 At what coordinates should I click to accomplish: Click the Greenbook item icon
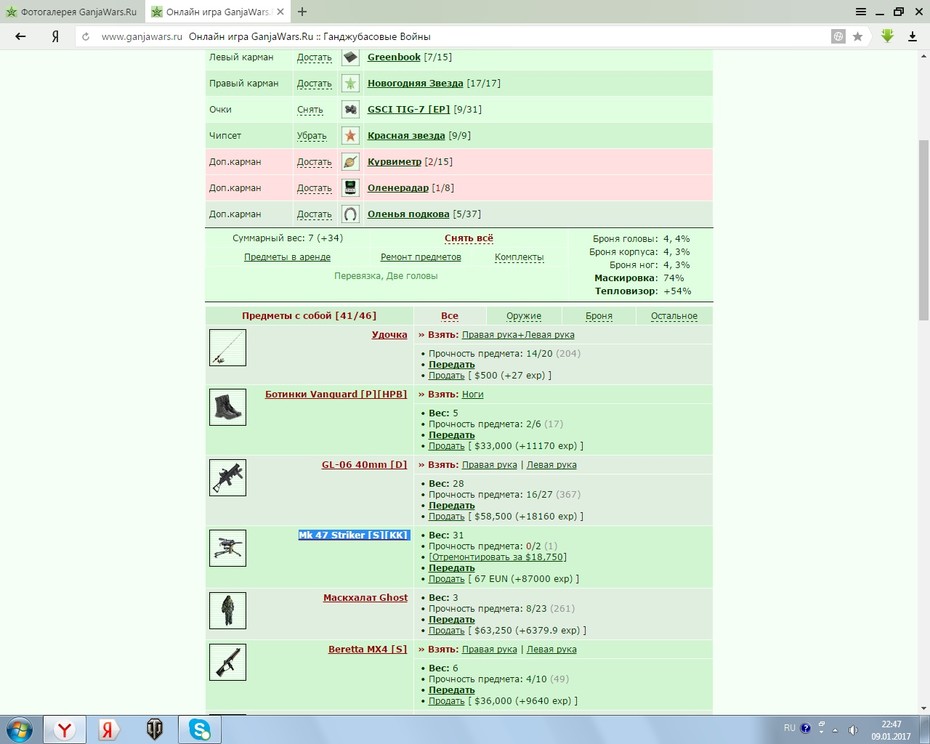point(351,58)
